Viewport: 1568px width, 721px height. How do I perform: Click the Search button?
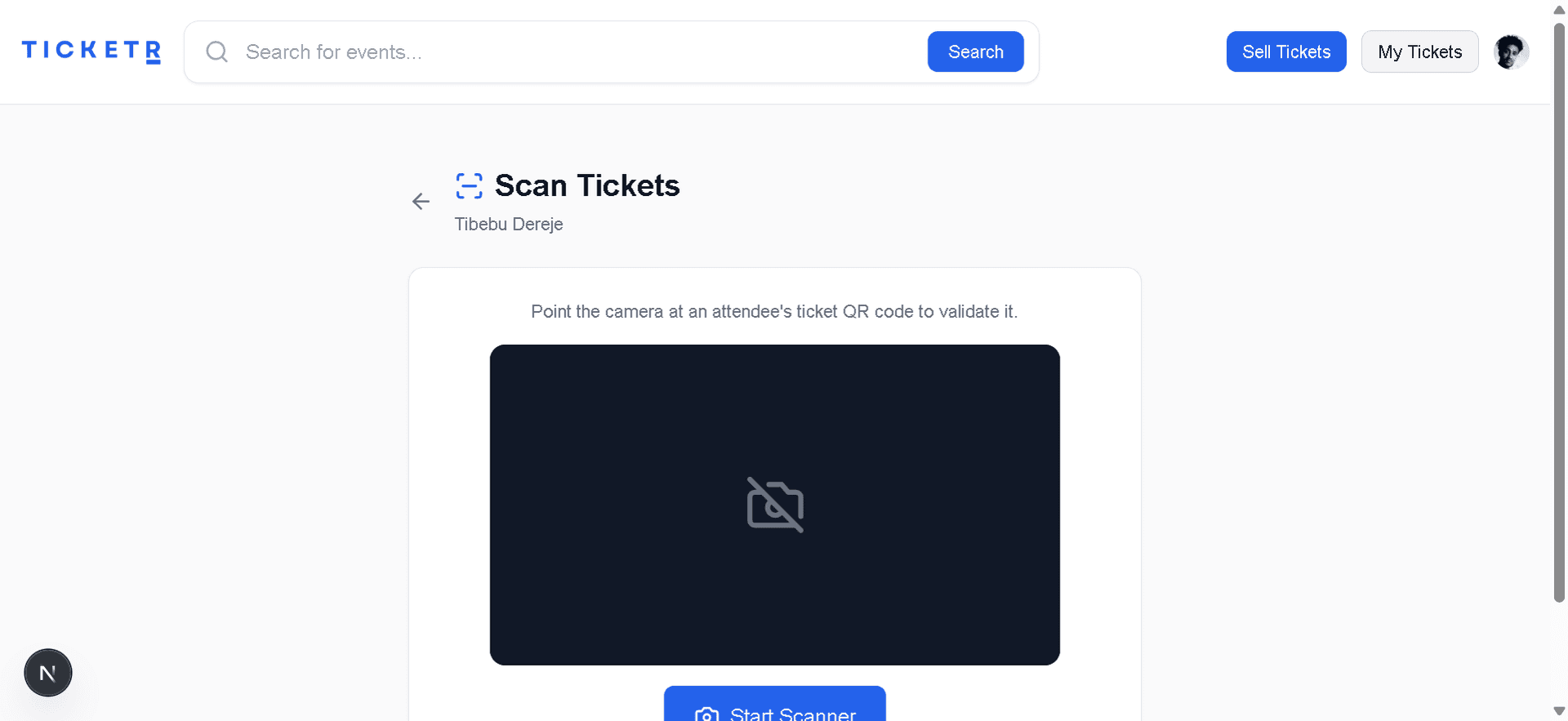(x=975, y=51)
